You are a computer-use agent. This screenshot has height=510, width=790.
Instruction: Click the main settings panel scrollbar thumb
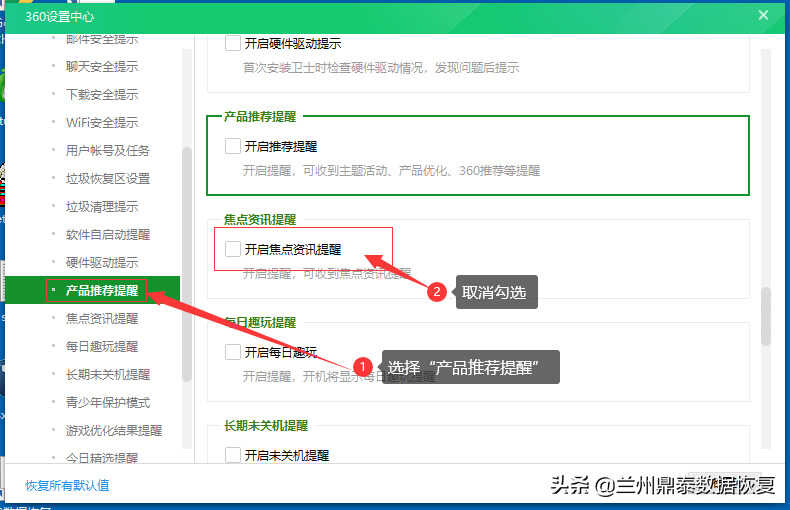tap(766, 316)
